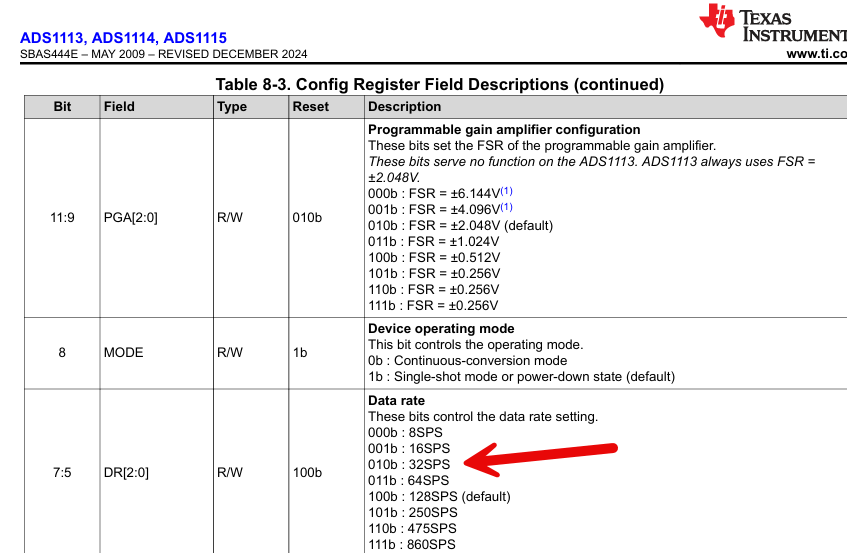Click Programmable gain amplifier configuration heading
This screenshot has width=847, height=553.
point(504,130)
